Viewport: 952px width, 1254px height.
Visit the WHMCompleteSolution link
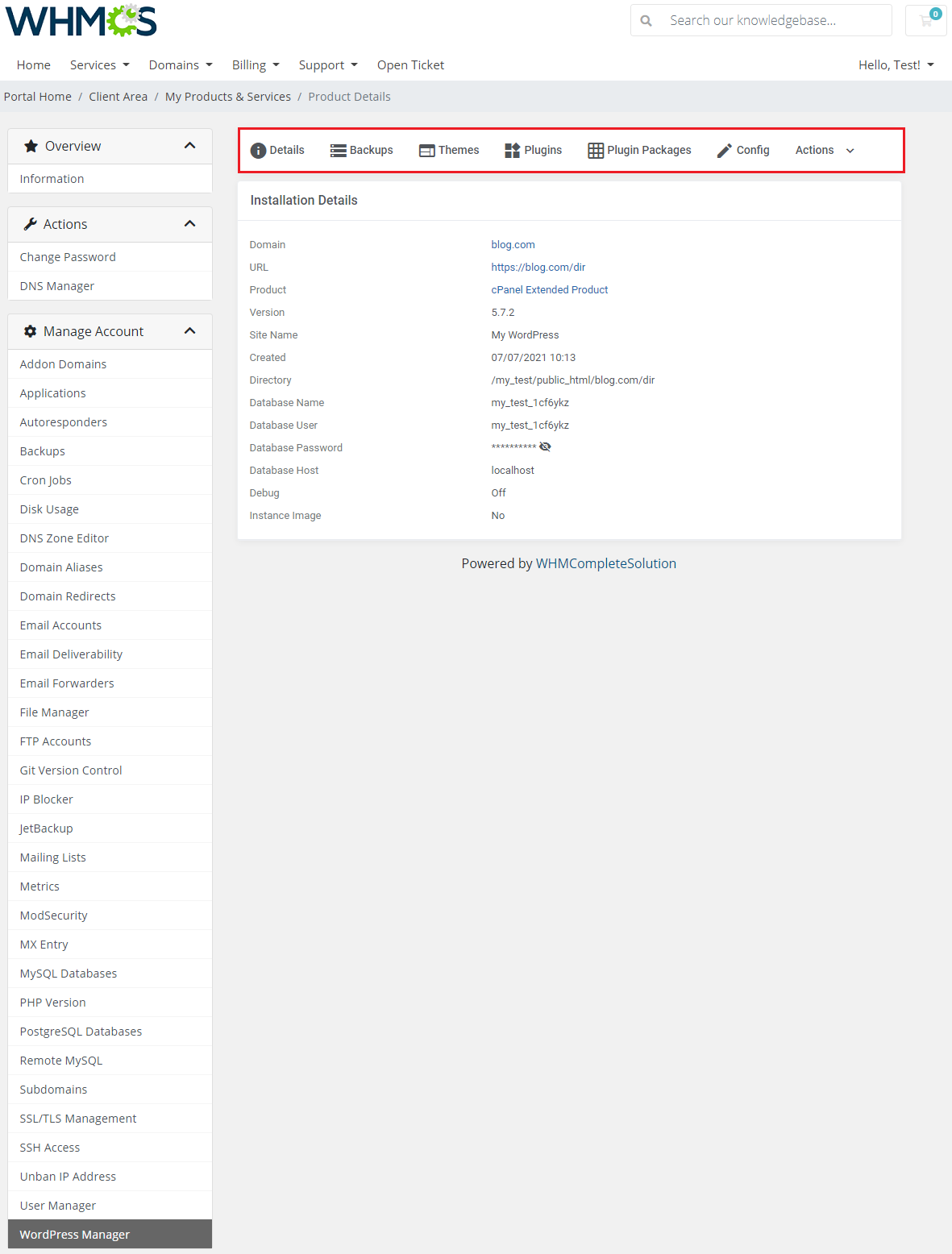click(x=606, y=563)
